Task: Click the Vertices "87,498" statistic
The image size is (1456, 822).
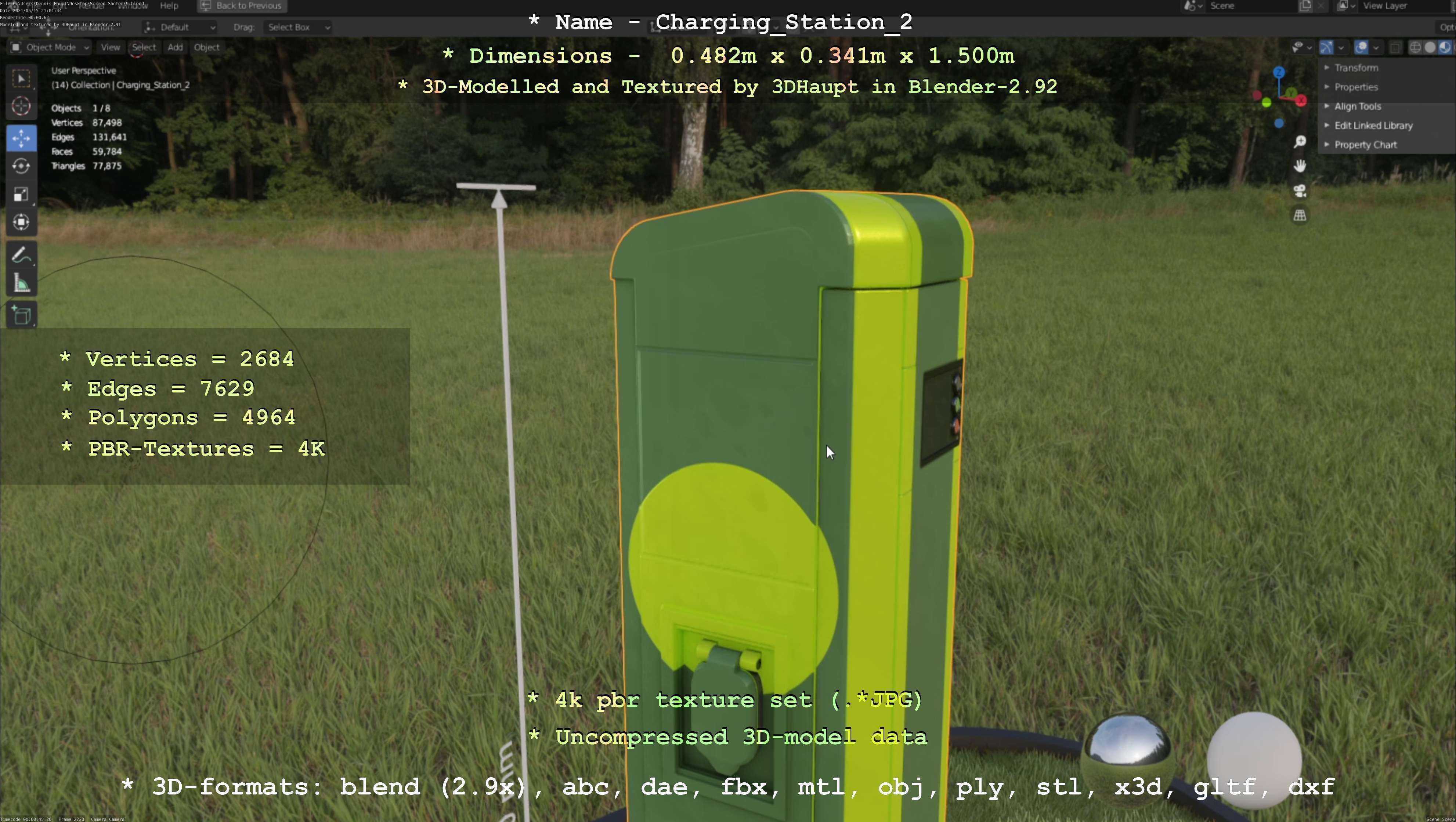Action: (x=107, y=123)
